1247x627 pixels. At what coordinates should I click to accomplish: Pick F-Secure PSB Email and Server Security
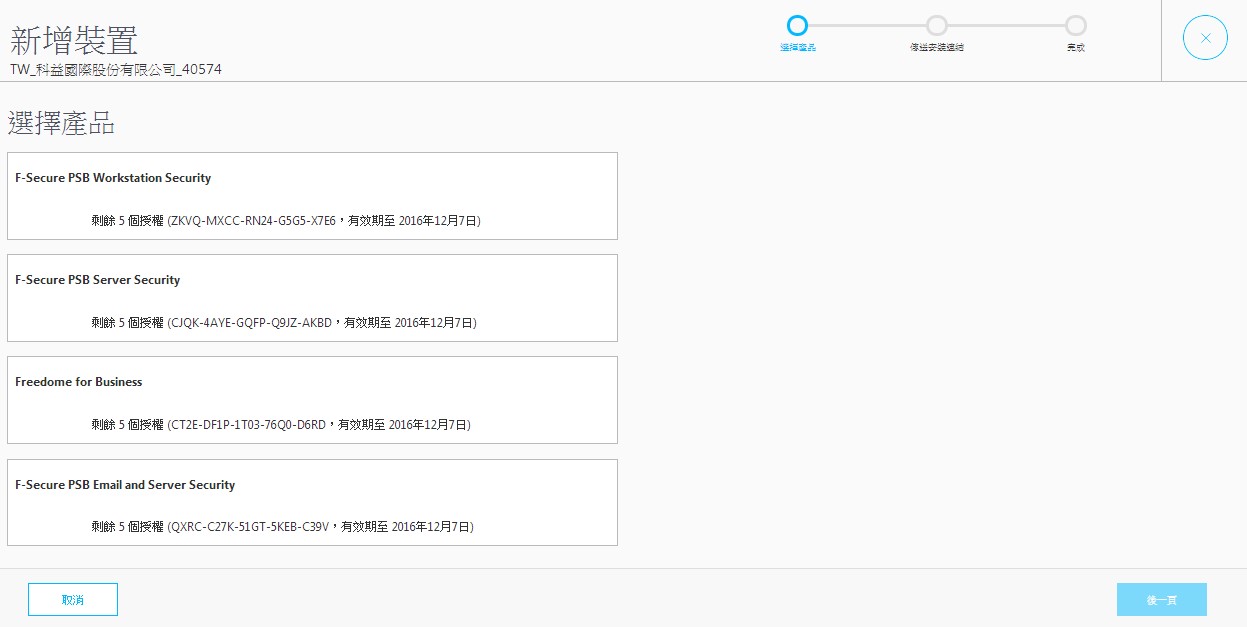[x=312, y=502]
